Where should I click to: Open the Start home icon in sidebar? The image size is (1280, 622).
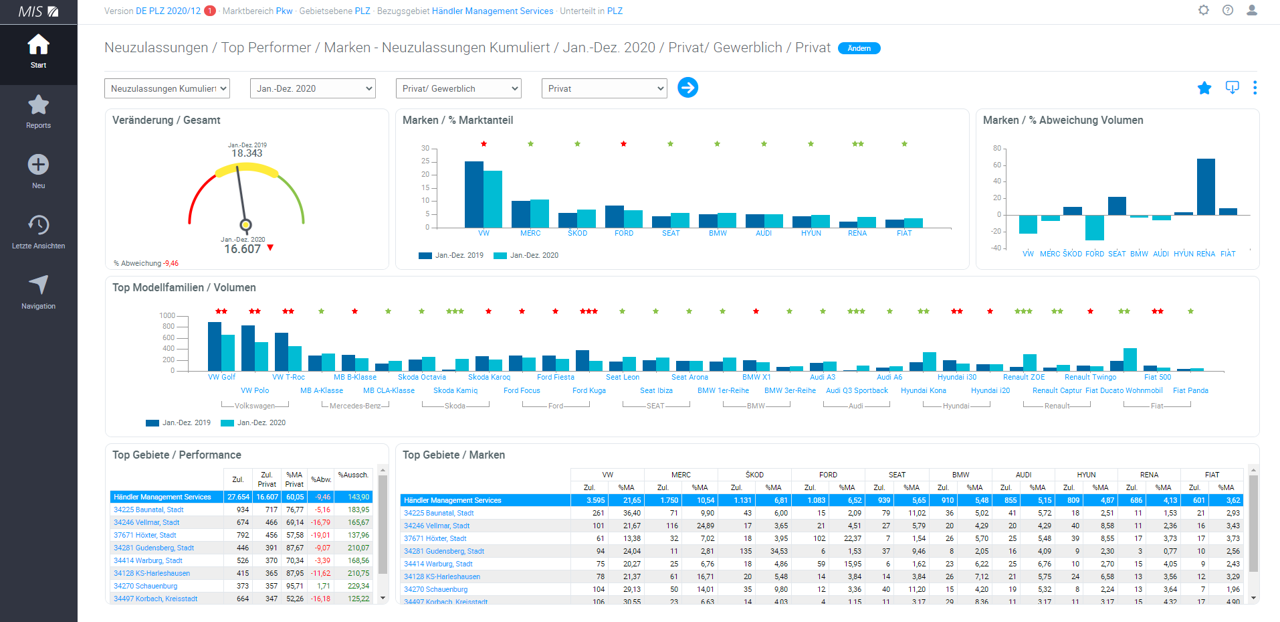(38, 46)
